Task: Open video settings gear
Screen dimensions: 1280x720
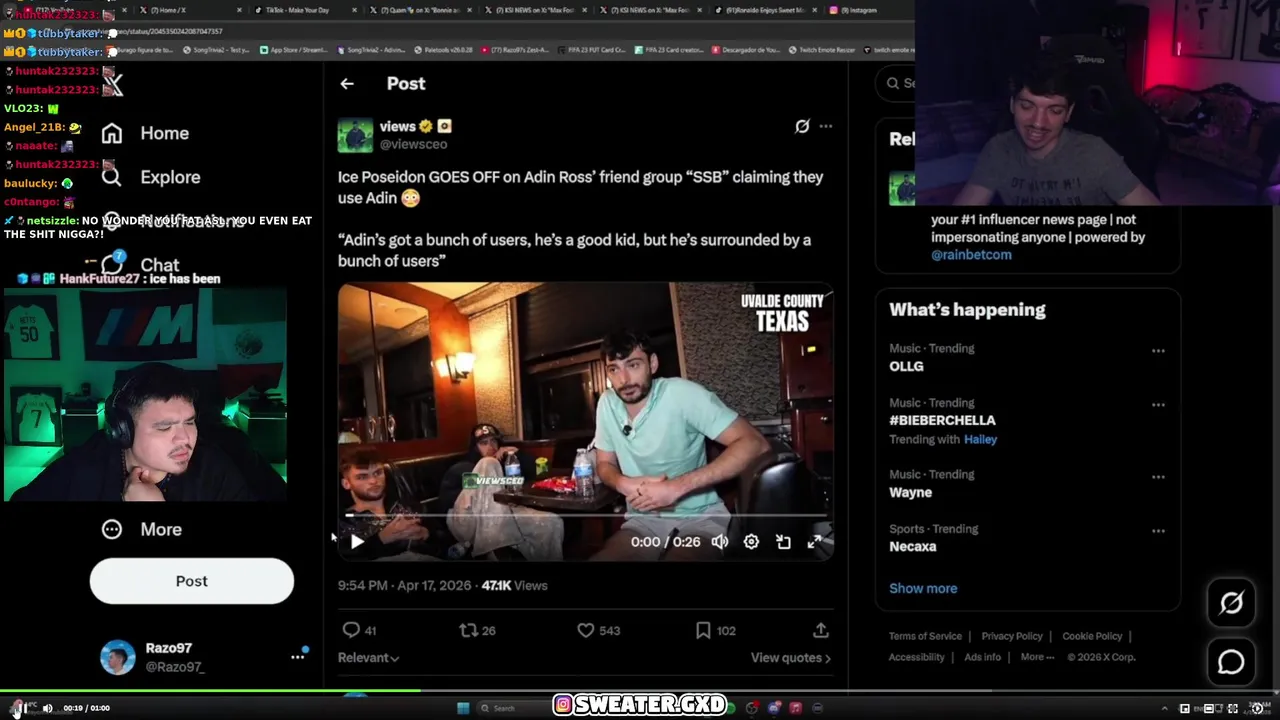Action: 751,542
